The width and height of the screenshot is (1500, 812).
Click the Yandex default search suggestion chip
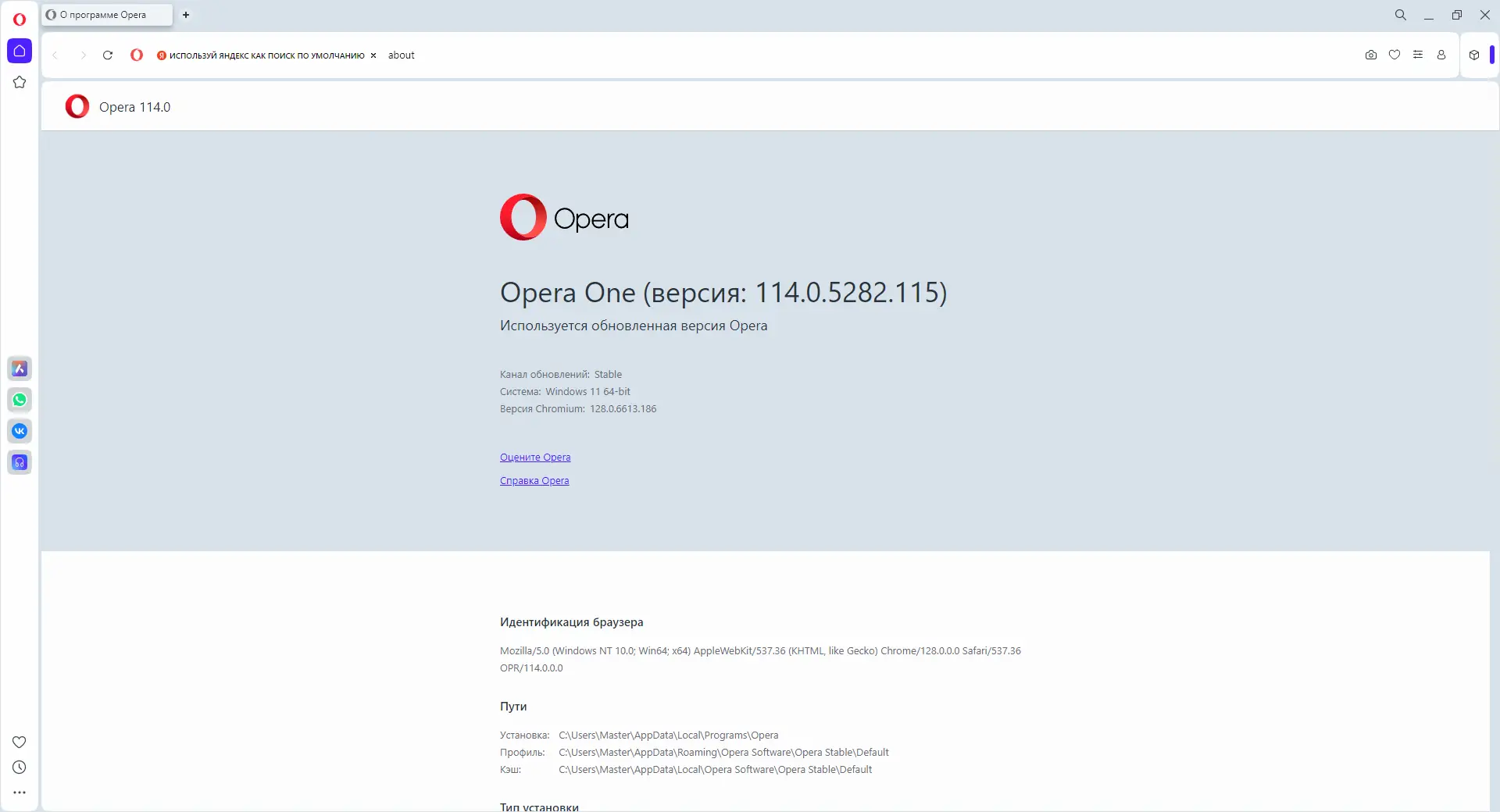(261, 55)
